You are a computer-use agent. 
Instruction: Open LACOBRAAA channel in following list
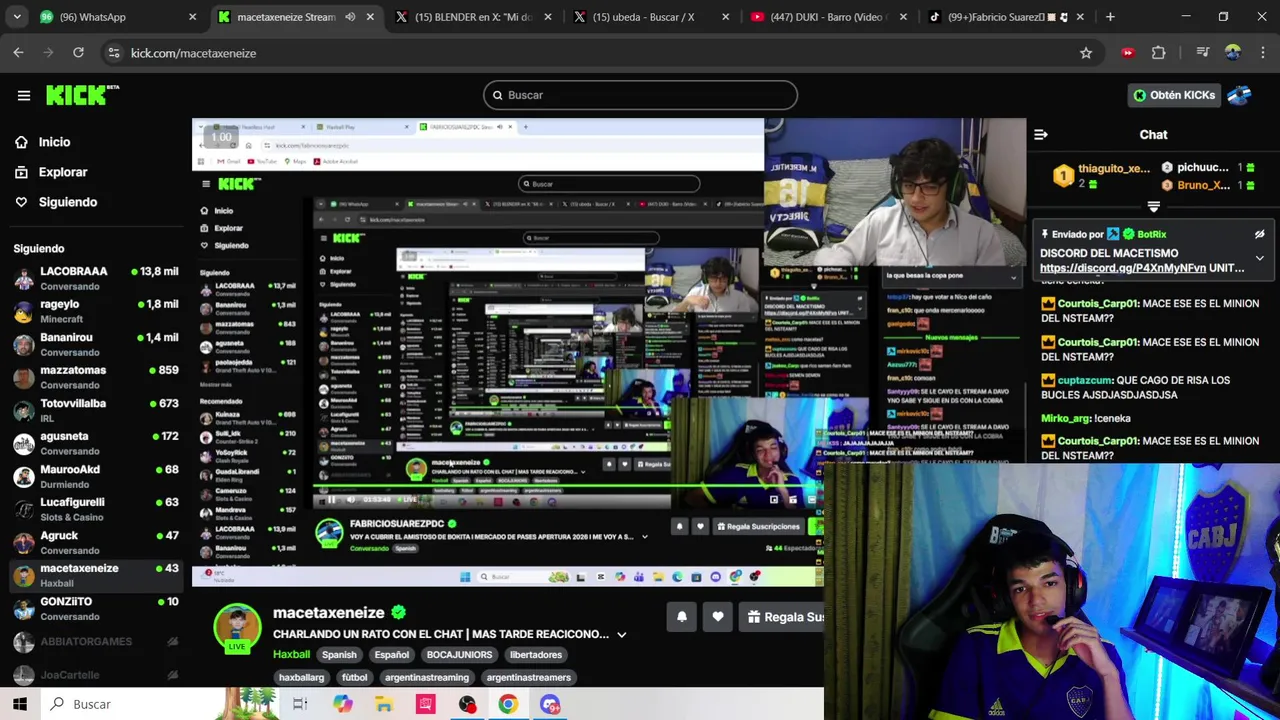(x=96, y=278)
